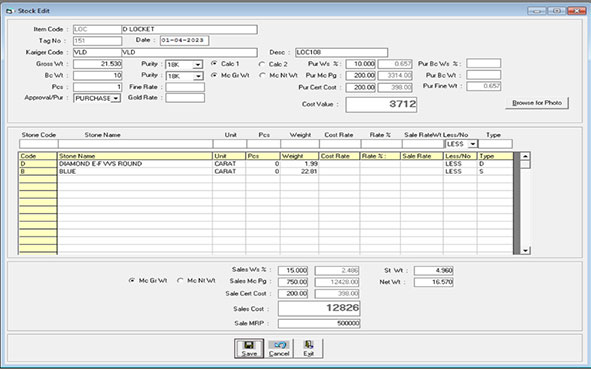The height and width of the screenshot is (369, 591).
Task: Click the Stone Name entry field
Action: coord(135,144)
